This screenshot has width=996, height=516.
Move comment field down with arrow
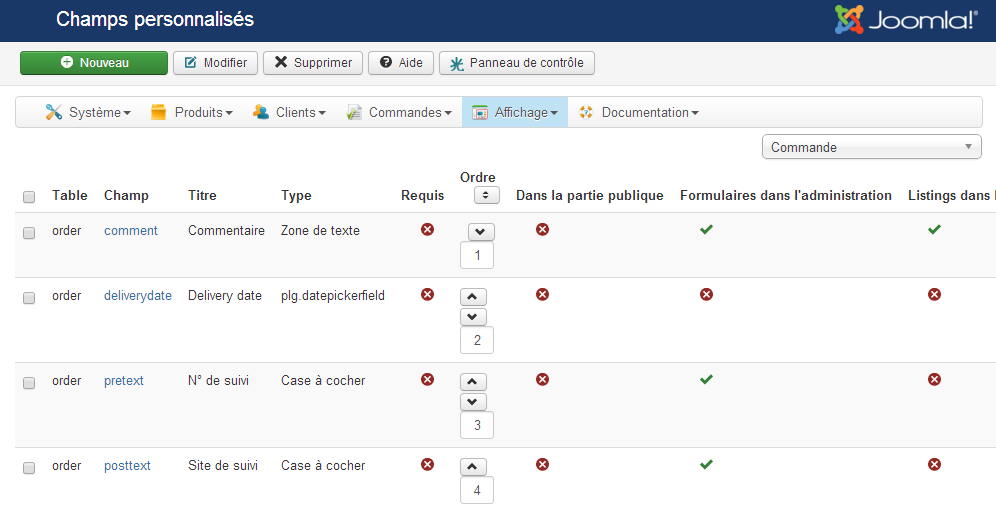click(x=481, y=232)
